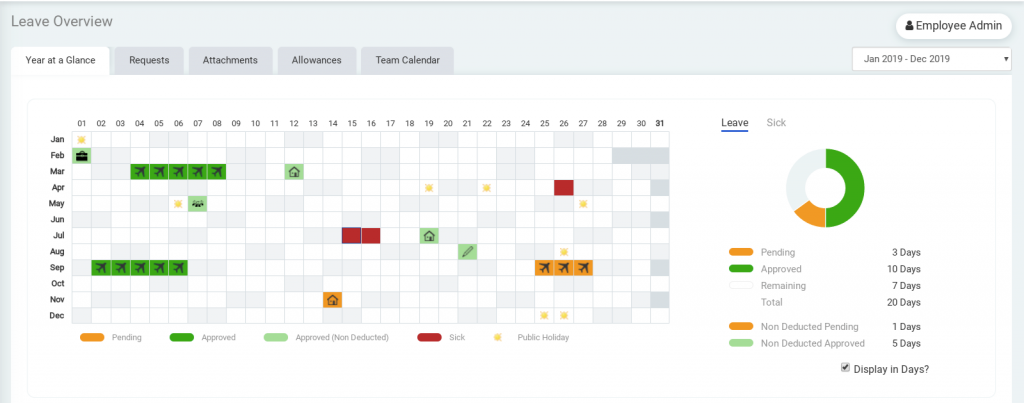Click the pending airplane on September 25th
This screenshot has height=403, width=1024.
pos(544,268)
